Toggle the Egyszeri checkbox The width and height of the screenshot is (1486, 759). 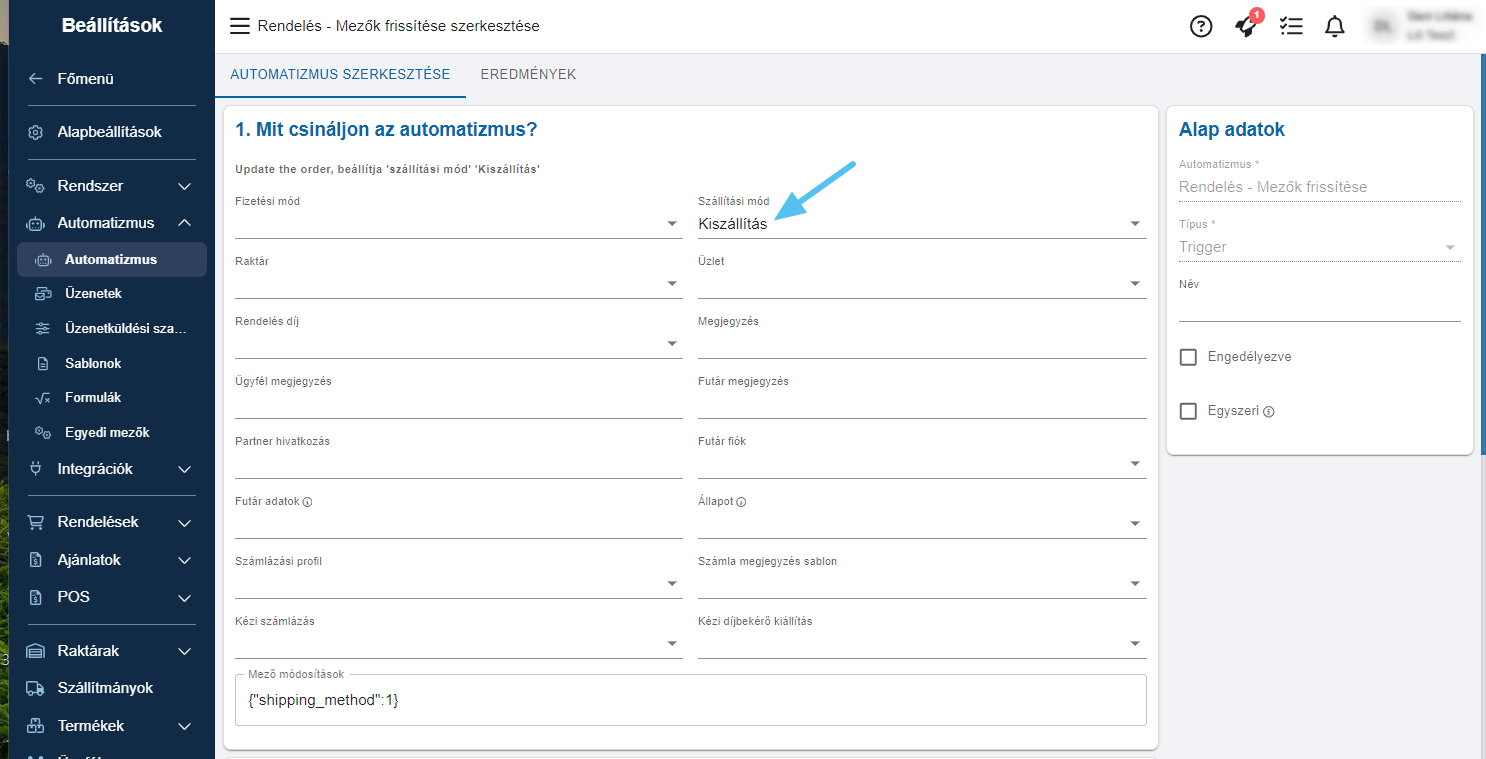(x=1188, y=411)
